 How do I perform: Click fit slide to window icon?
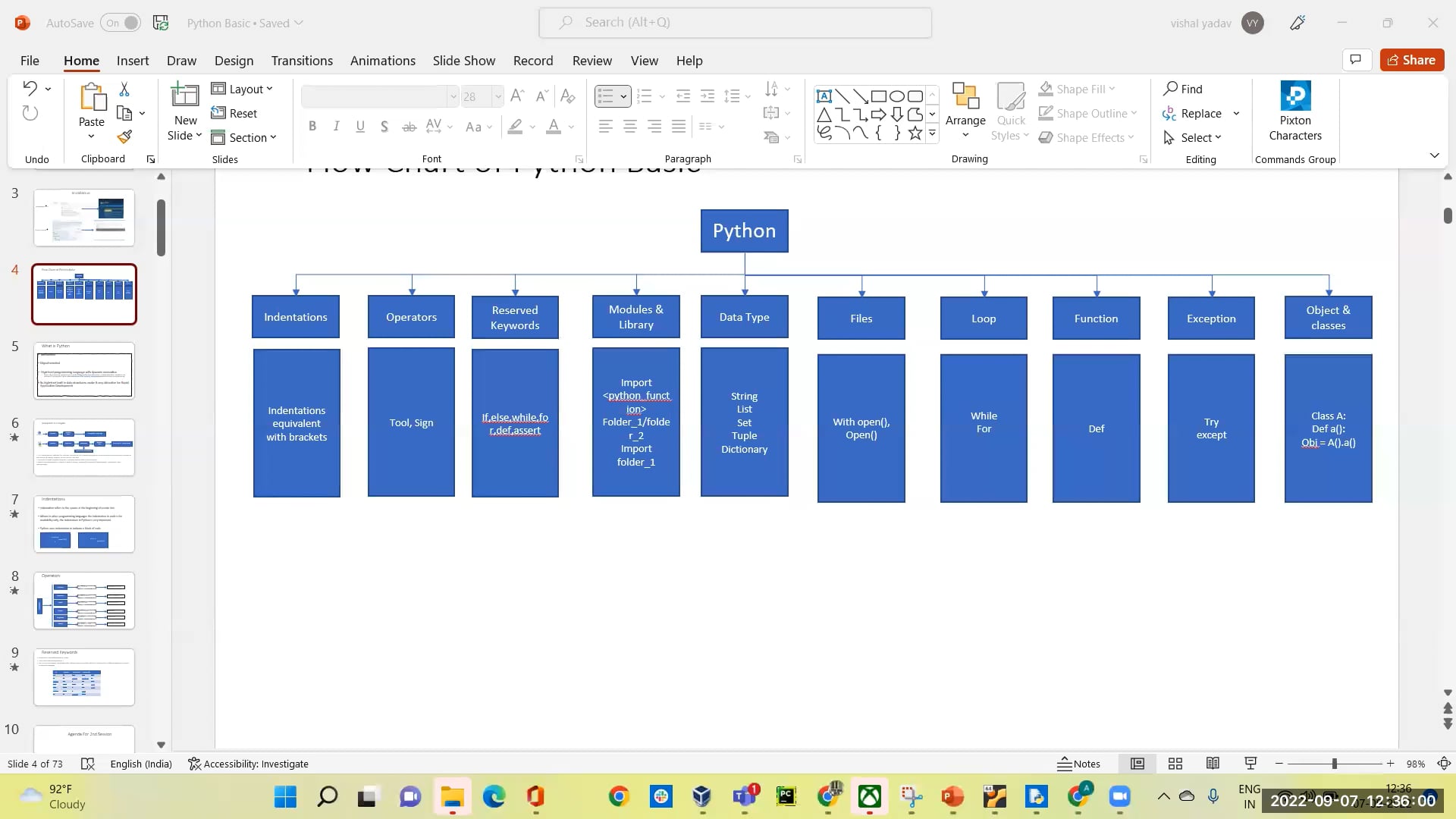click(1444, 764)
